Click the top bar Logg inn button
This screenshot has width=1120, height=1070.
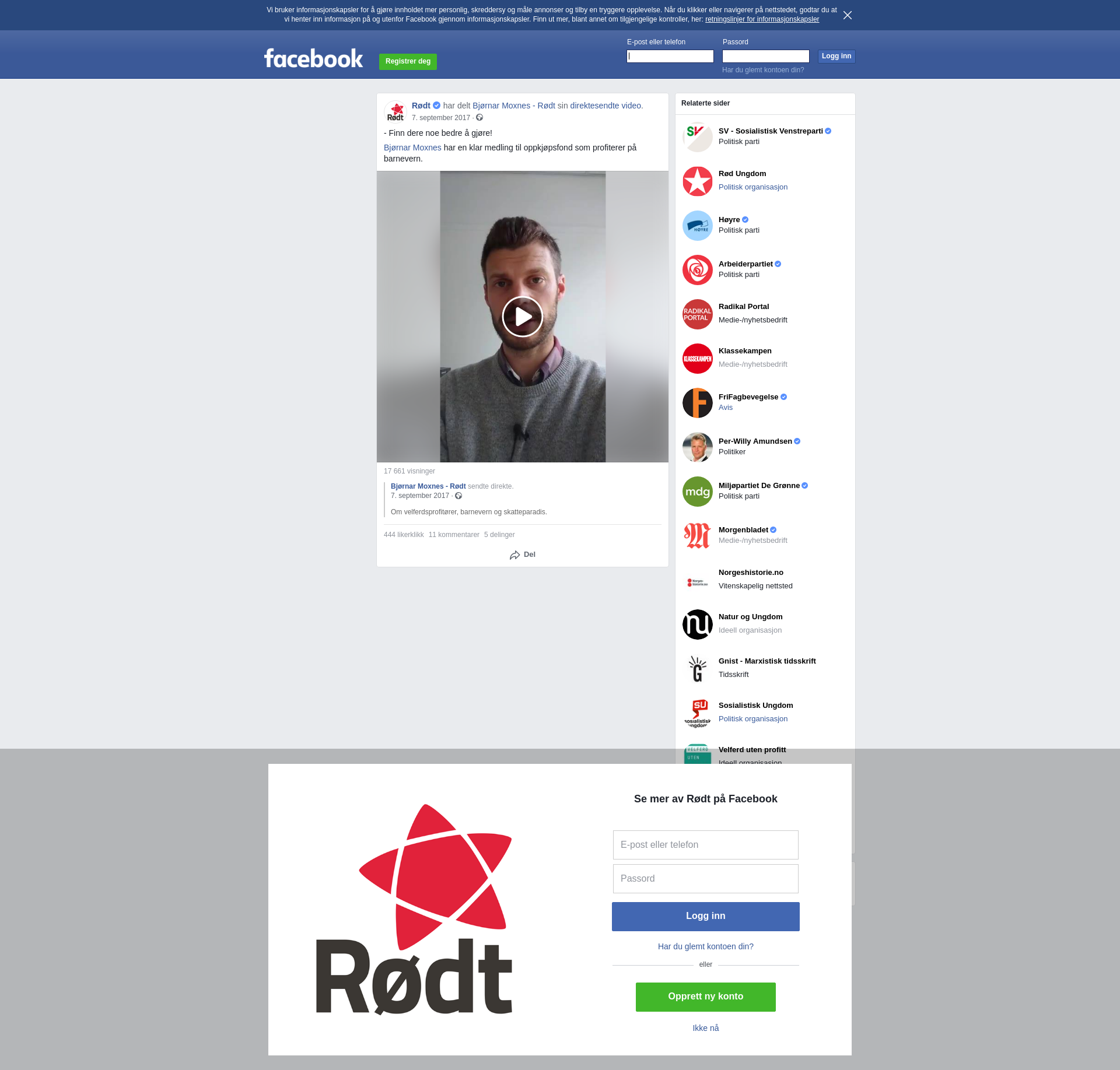(836, 56)
